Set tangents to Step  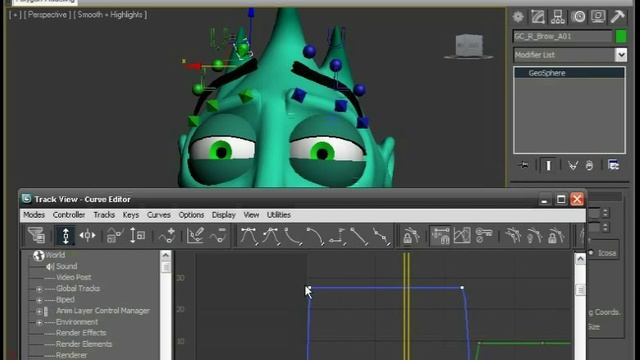(x=338, y=236)
